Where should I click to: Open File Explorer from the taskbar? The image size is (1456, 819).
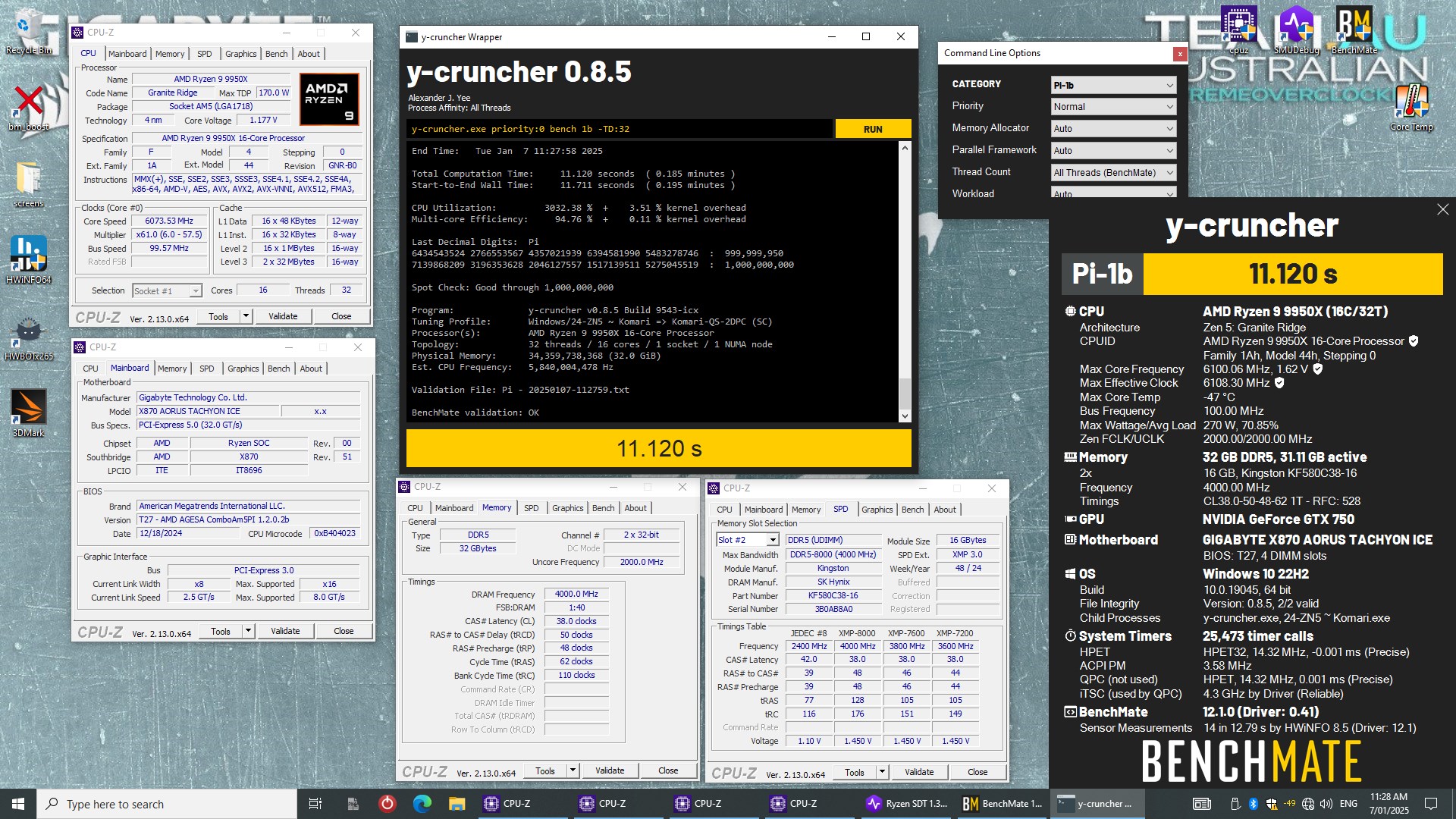pyautogui.click(x=457, y=804)
